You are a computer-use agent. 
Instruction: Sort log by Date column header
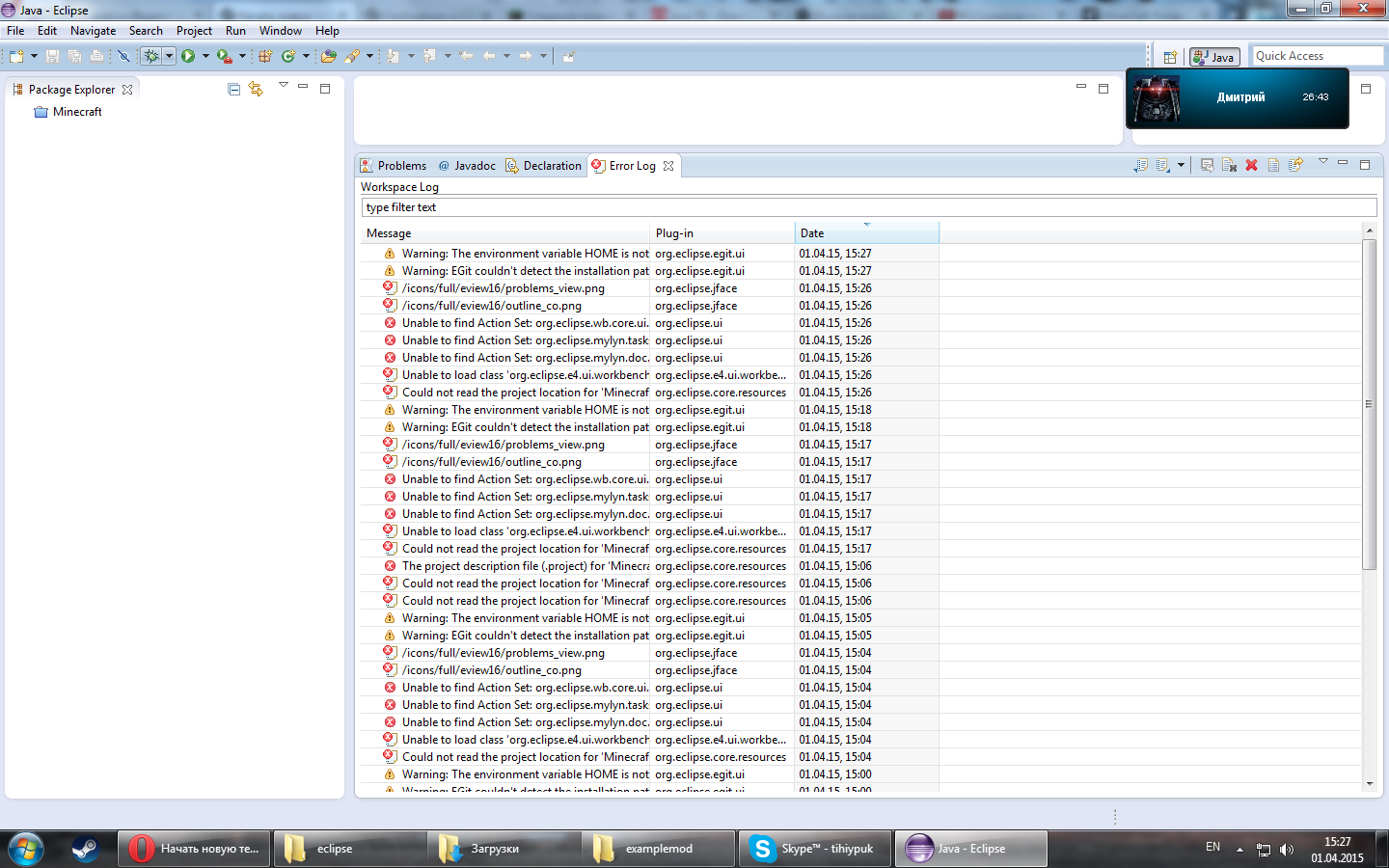866,233
